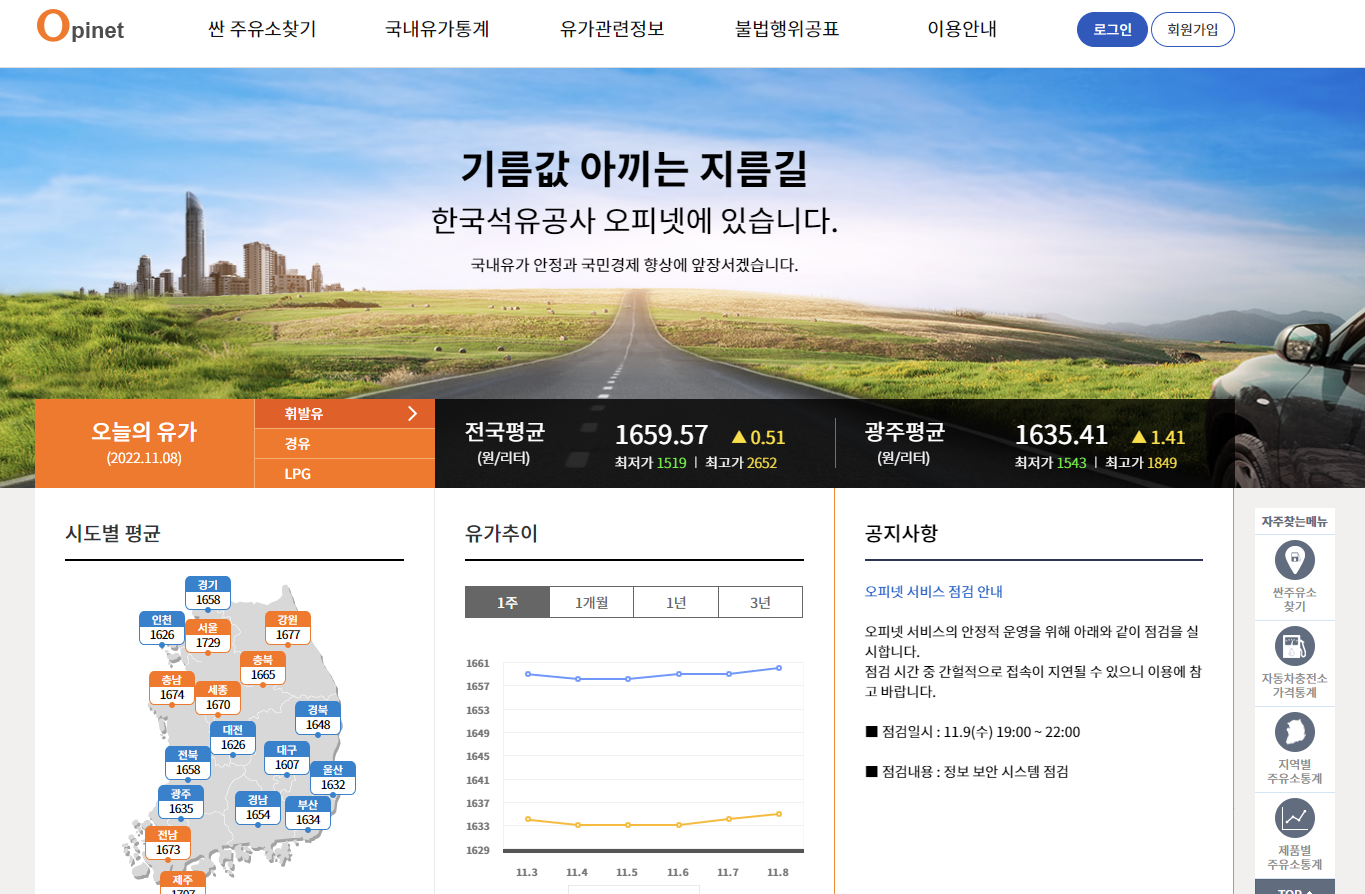Click the TOP button in the quick menu
This screenshot has width=1365, height=894.
coord(1295,887)
